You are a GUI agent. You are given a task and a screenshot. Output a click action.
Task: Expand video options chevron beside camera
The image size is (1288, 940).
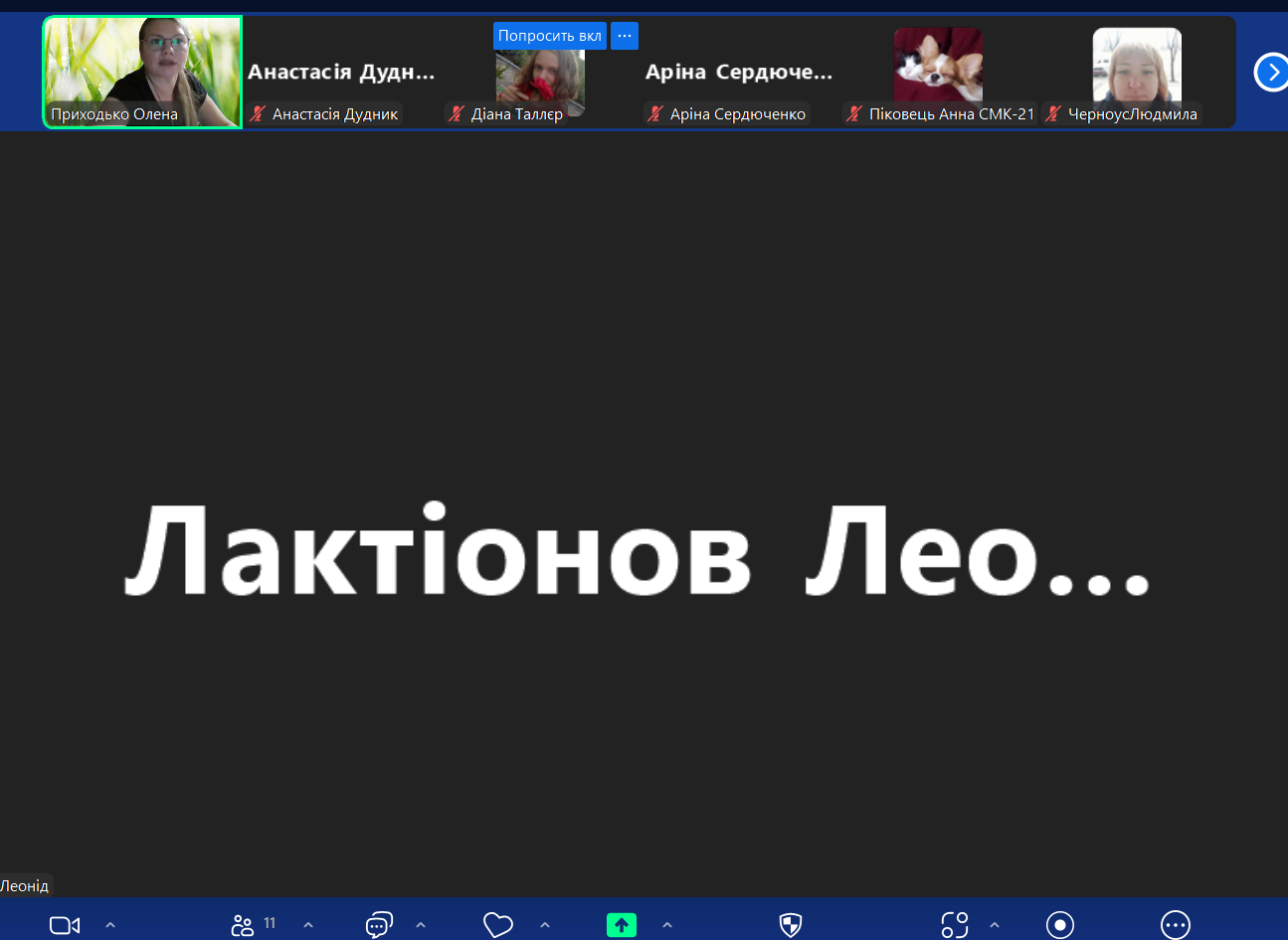pyautogui.click(x=110, y=925)
